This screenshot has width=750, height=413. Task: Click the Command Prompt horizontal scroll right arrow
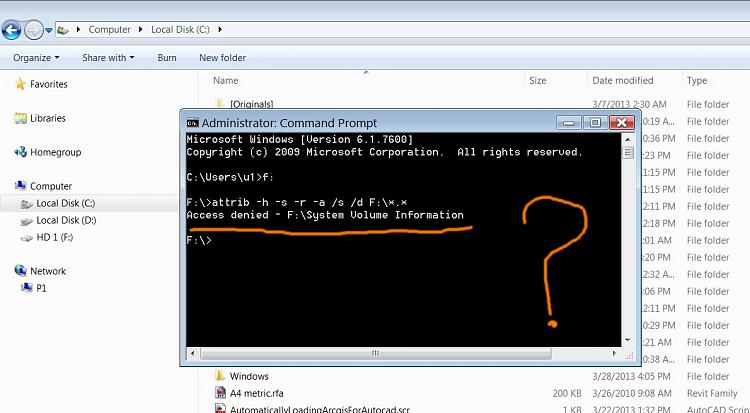pos(614,354)
